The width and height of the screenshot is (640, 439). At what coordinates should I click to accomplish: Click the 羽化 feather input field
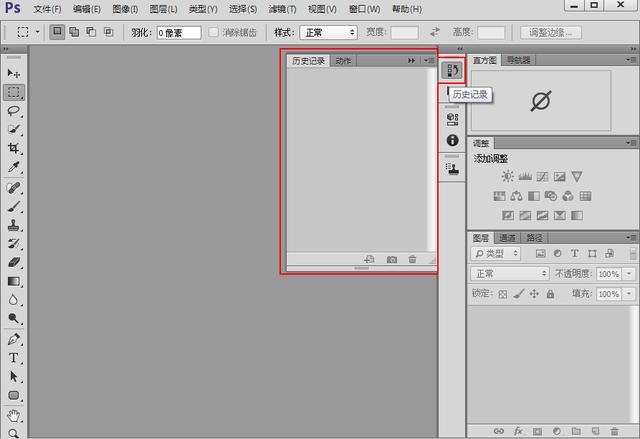179,33
